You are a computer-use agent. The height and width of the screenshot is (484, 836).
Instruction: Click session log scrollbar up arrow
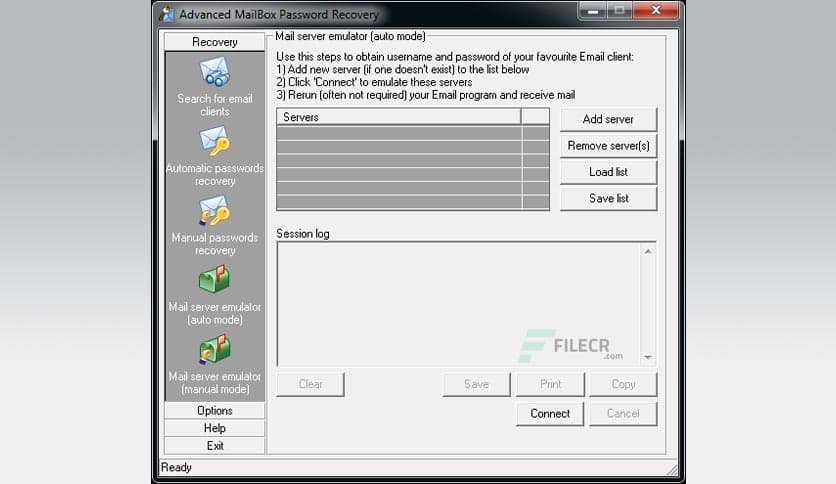coord(648,251)
